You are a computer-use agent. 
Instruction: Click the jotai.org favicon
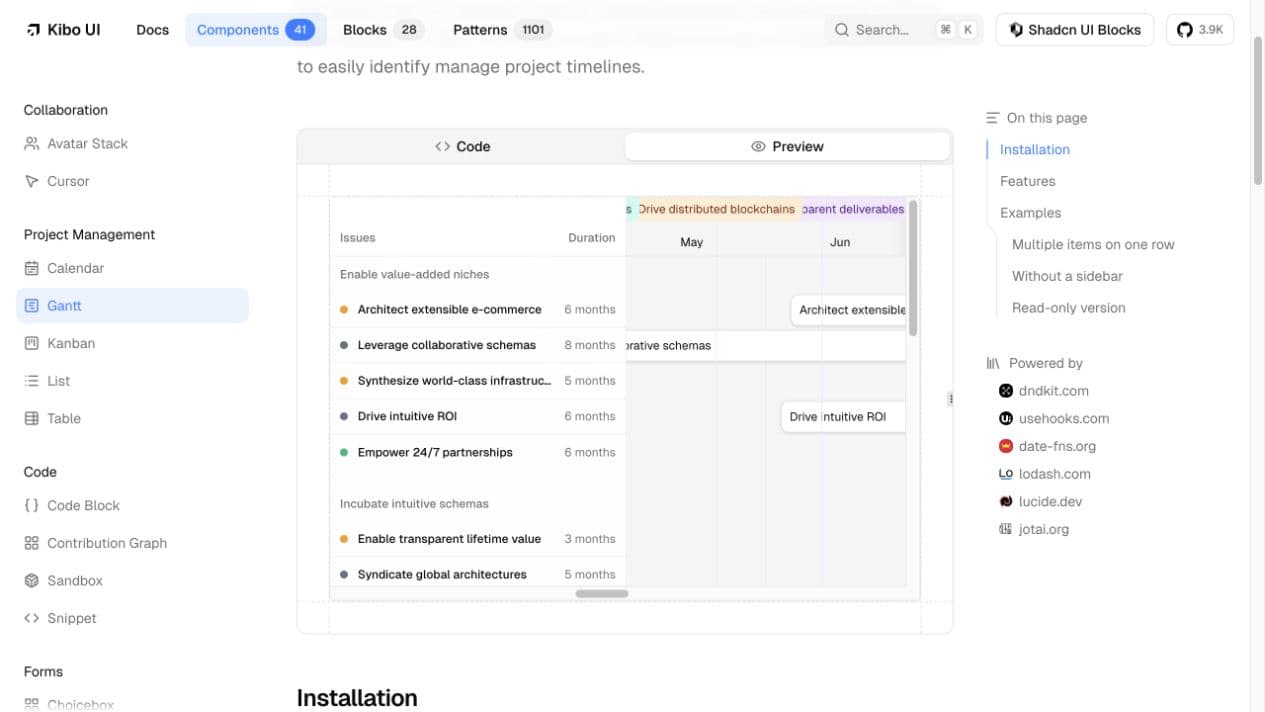coord(1006,529)
